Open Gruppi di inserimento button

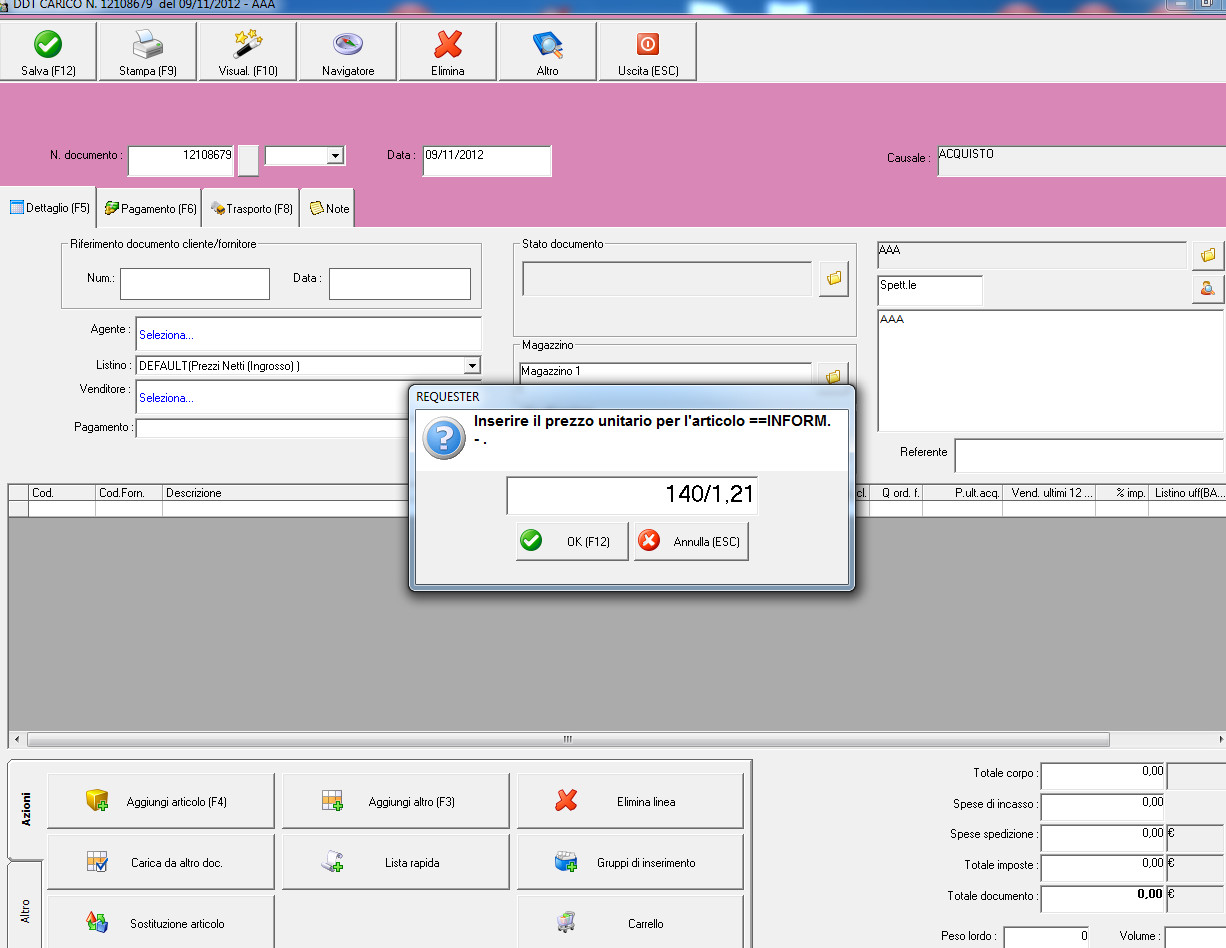coord(630,862)
